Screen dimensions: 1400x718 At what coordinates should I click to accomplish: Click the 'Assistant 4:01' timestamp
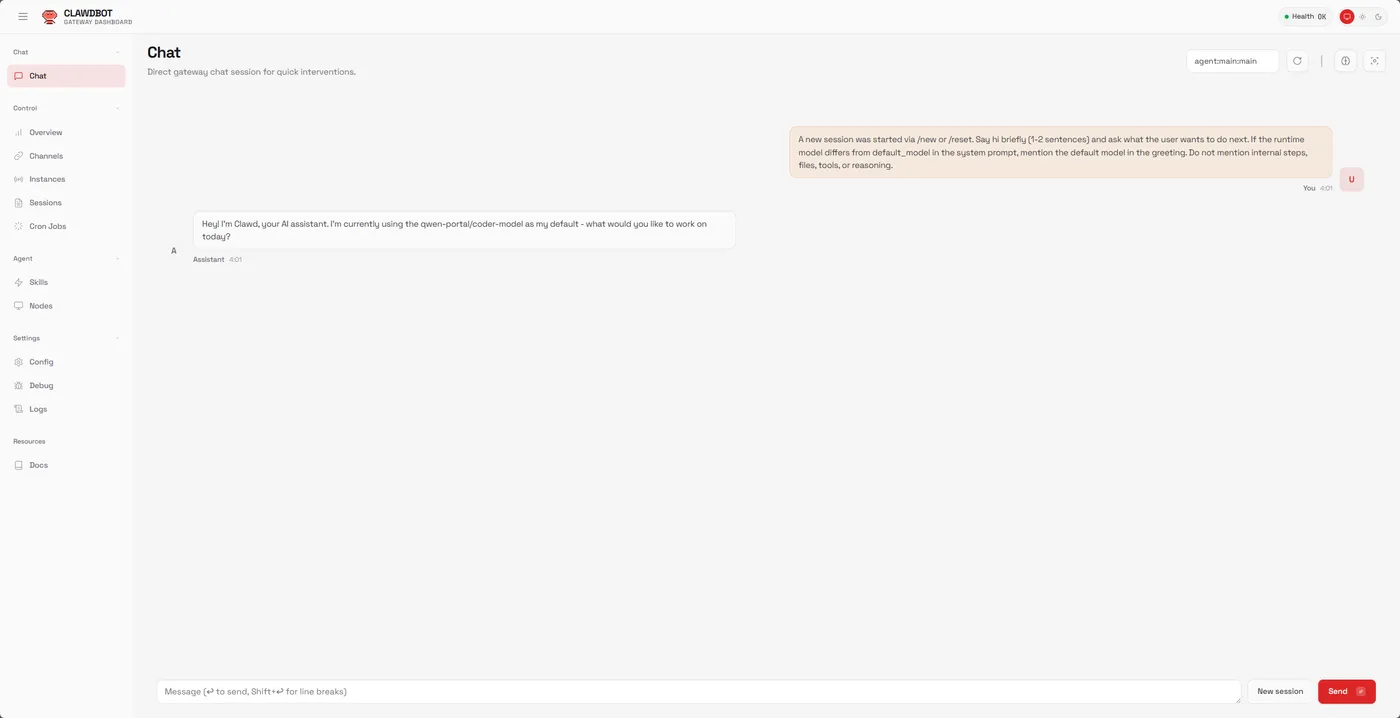[x=217, y=259]
